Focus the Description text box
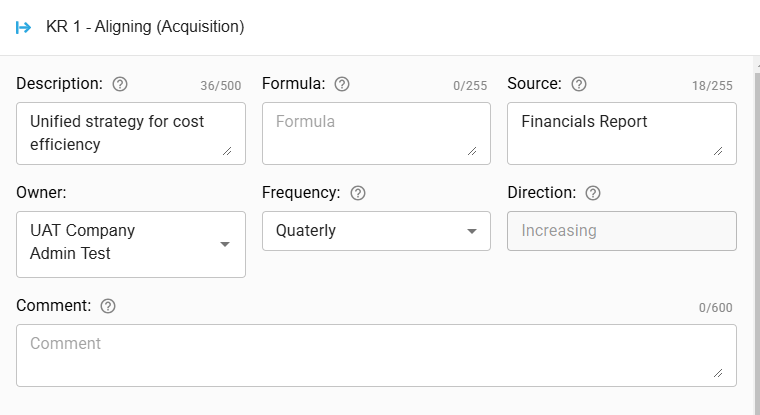Viewport: 760px width, 415px height. tap(131, 133)
